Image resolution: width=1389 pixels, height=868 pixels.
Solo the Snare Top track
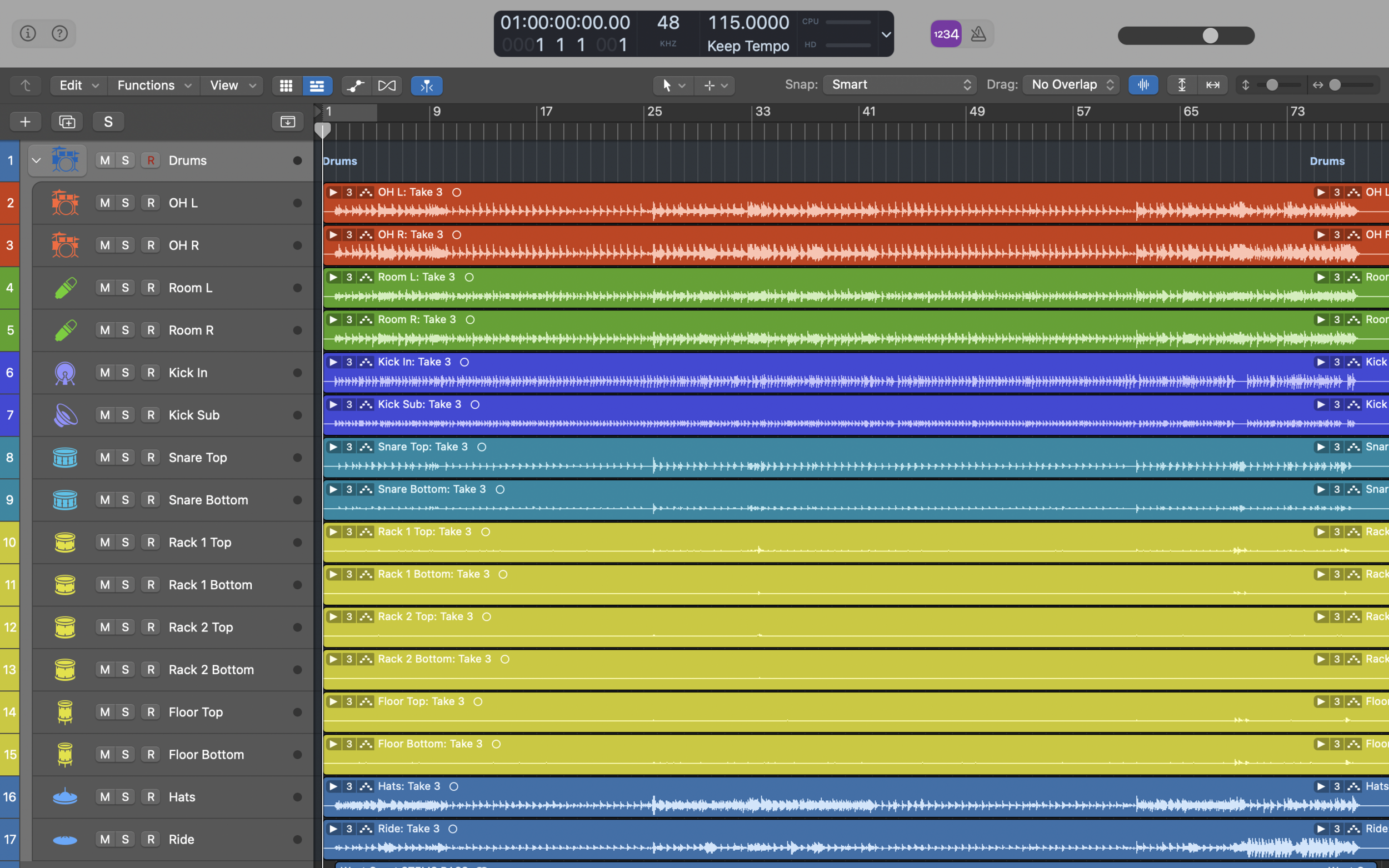pyautogui.click(x=125, y=457)
